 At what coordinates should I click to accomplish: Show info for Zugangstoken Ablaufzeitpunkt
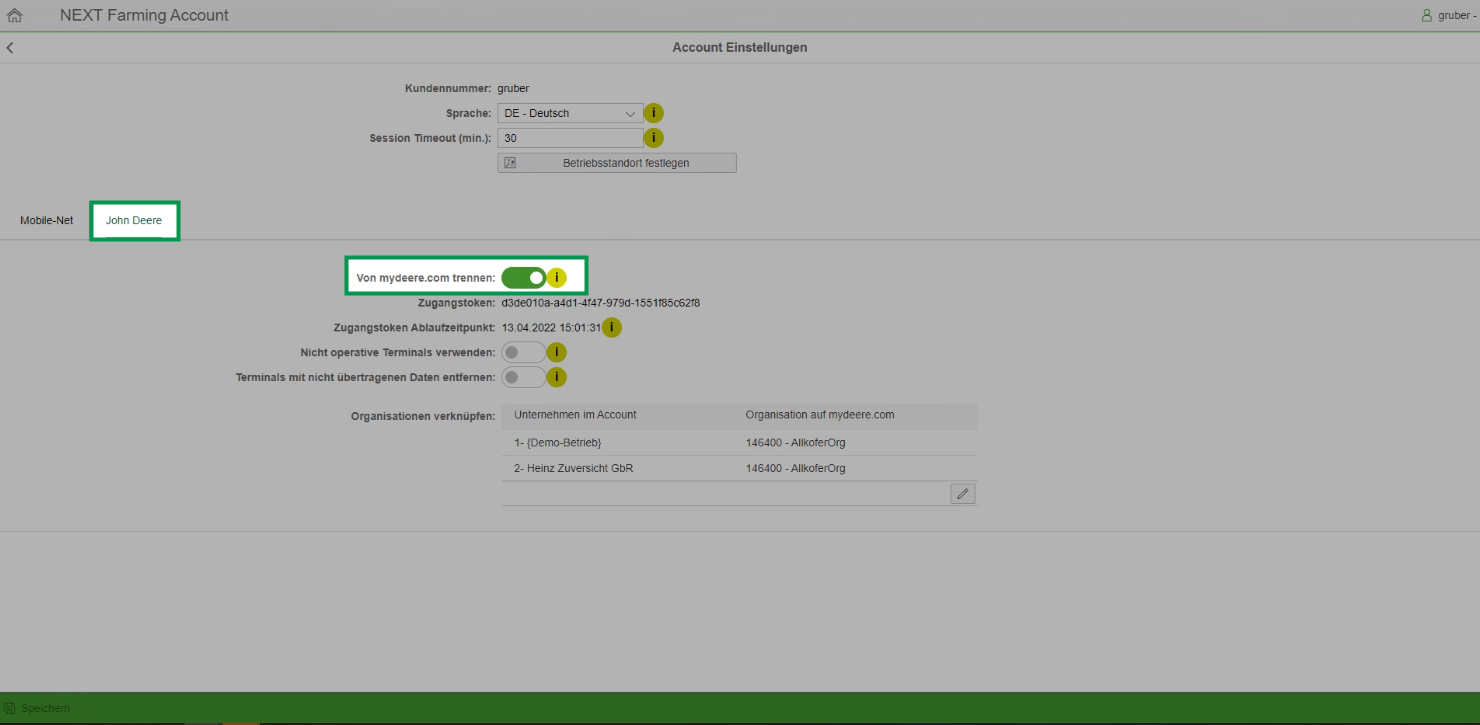coord(611,327)
